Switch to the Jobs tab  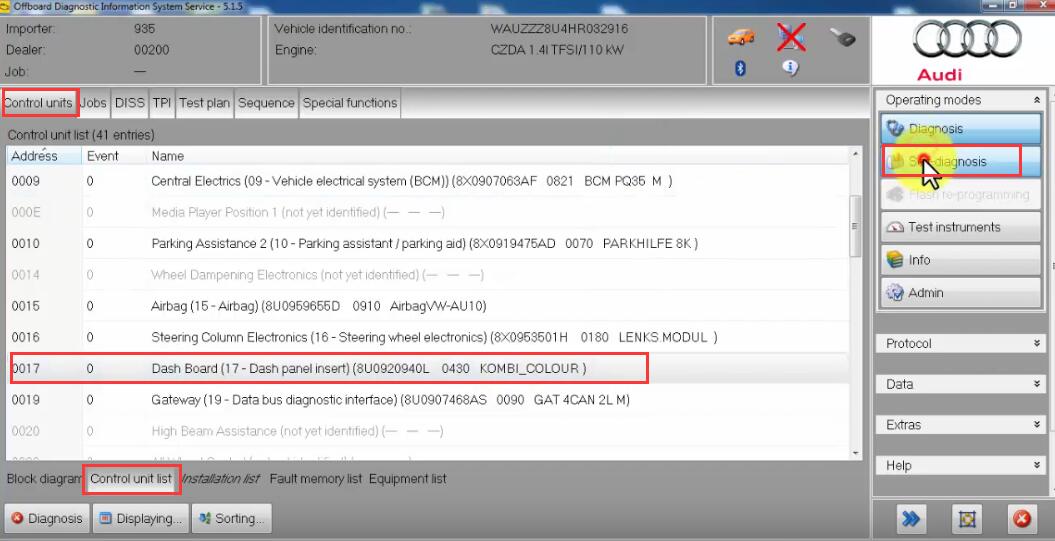(93, 103)
